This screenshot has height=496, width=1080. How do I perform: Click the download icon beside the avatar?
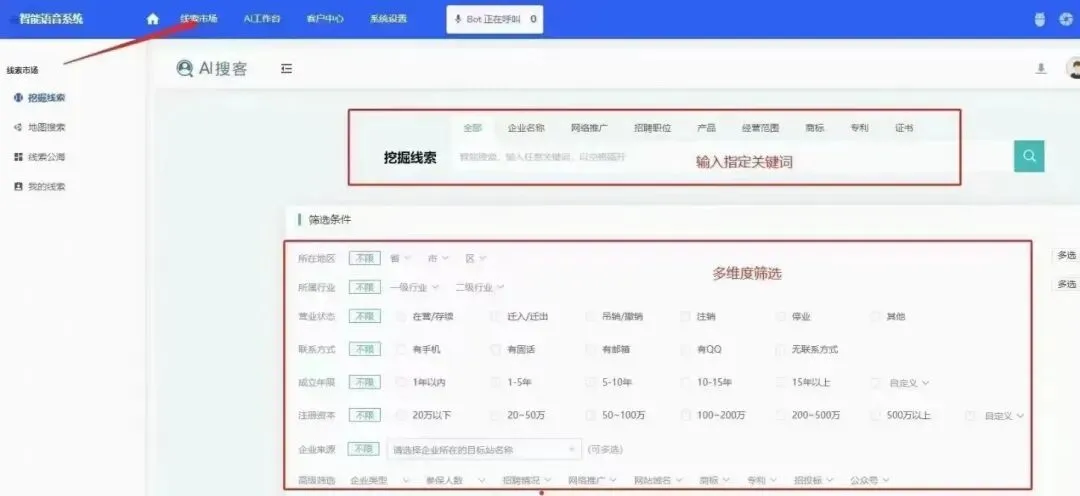pyautogui.click(x=1041, y=68)
